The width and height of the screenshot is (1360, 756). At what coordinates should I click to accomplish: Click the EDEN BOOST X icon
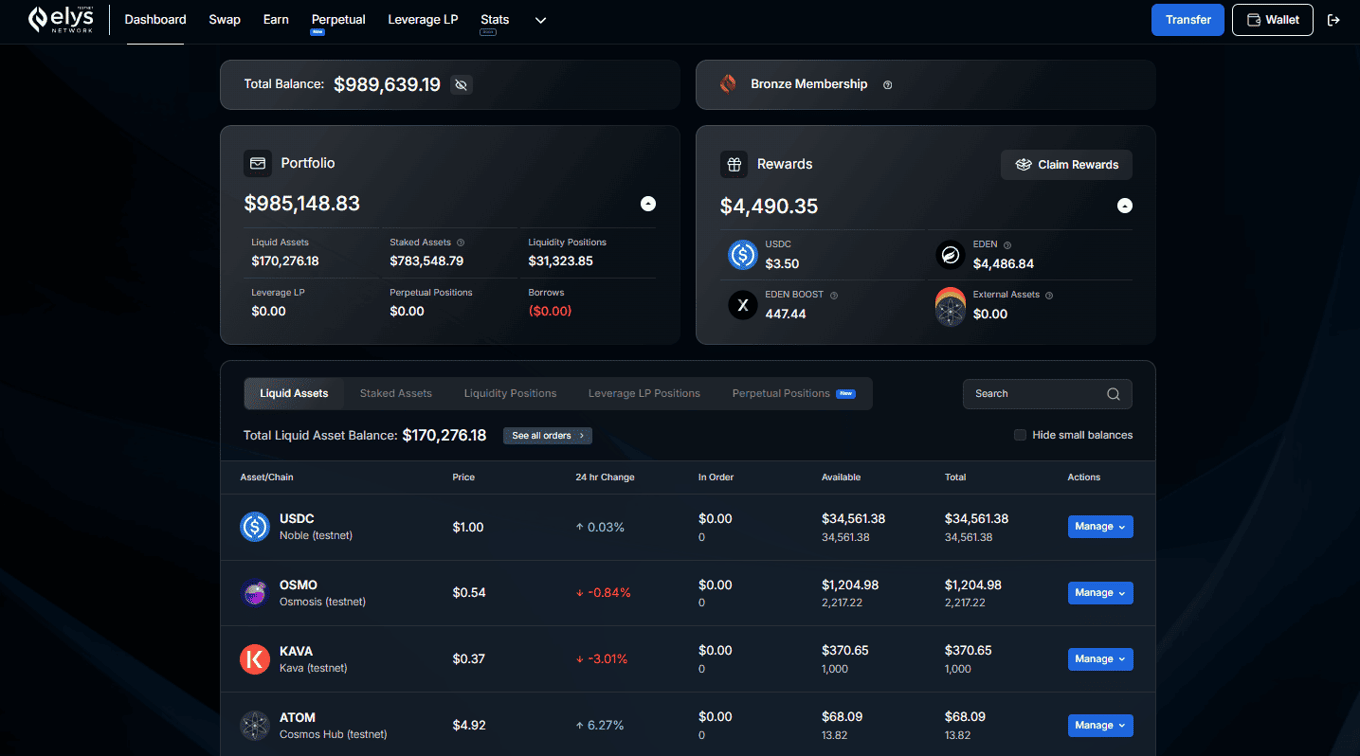(x=743, y=305)
